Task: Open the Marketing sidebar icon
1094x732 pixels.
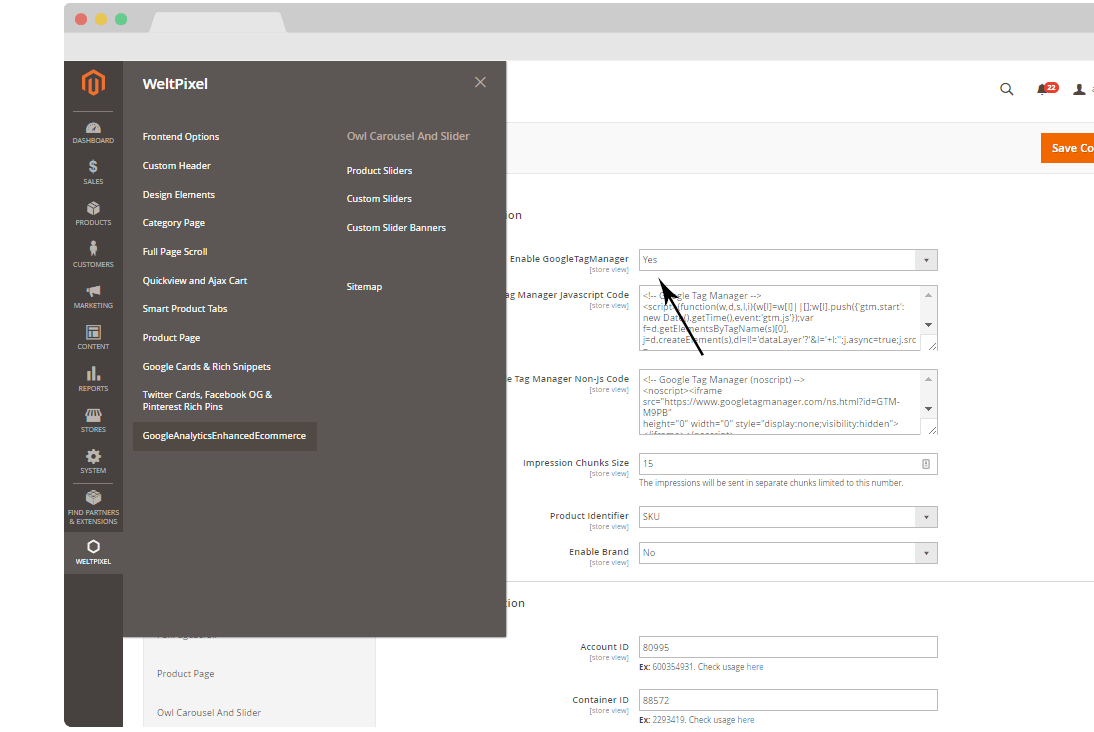Action: click(93, 293)
